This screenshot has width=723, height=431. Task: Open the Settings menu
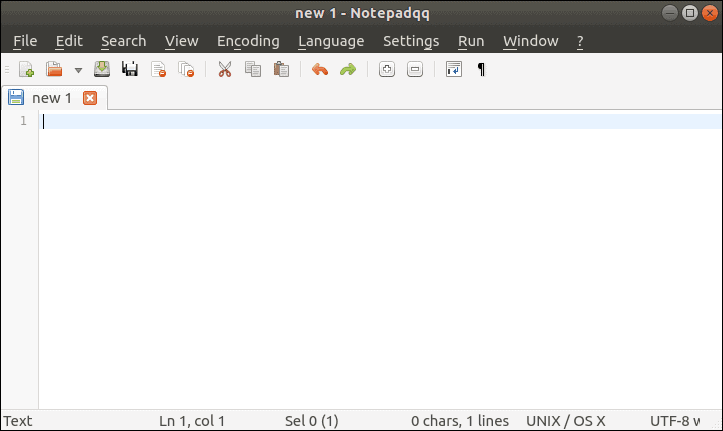point(411,41)
